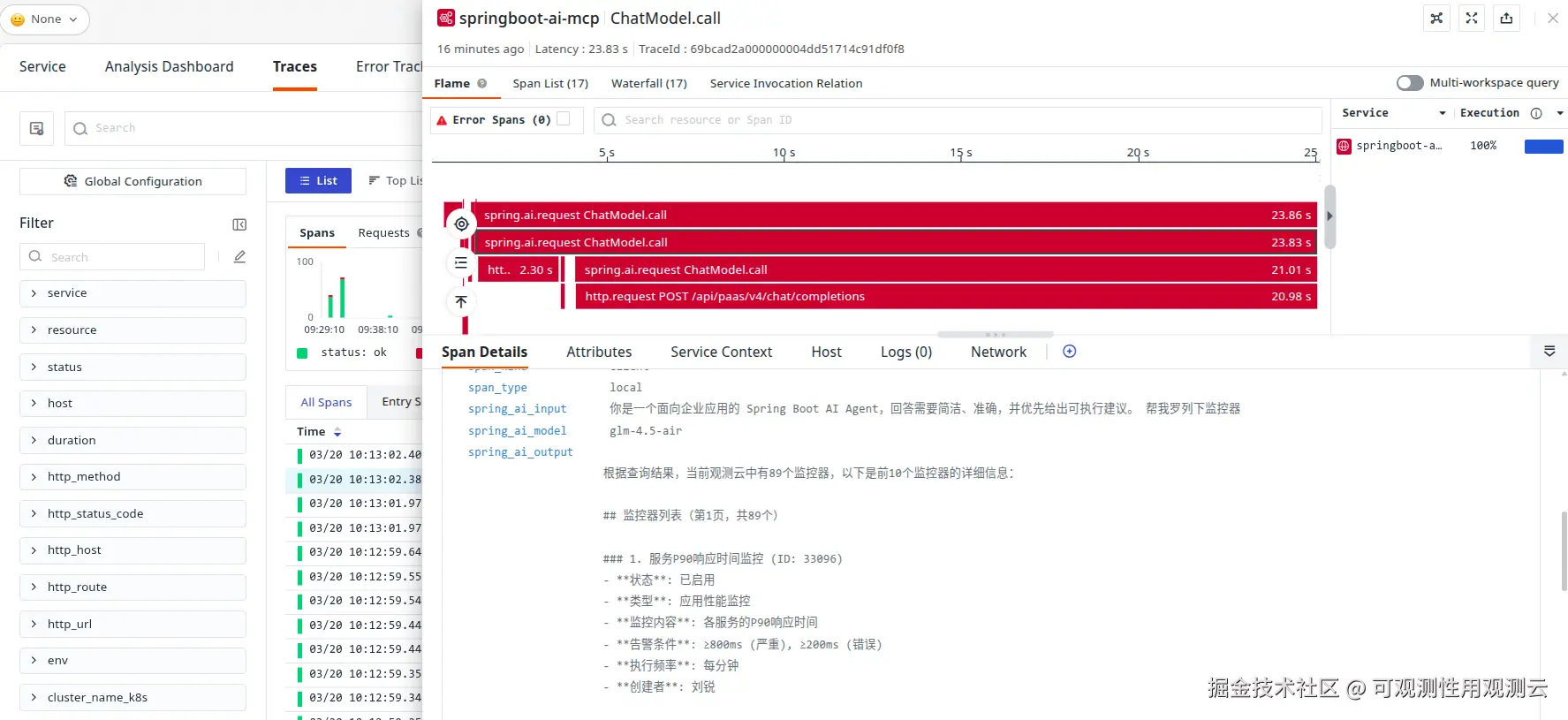Open the service topology map icon
This screenshot has height=720, width=1568.
[x=1437, y=19]
